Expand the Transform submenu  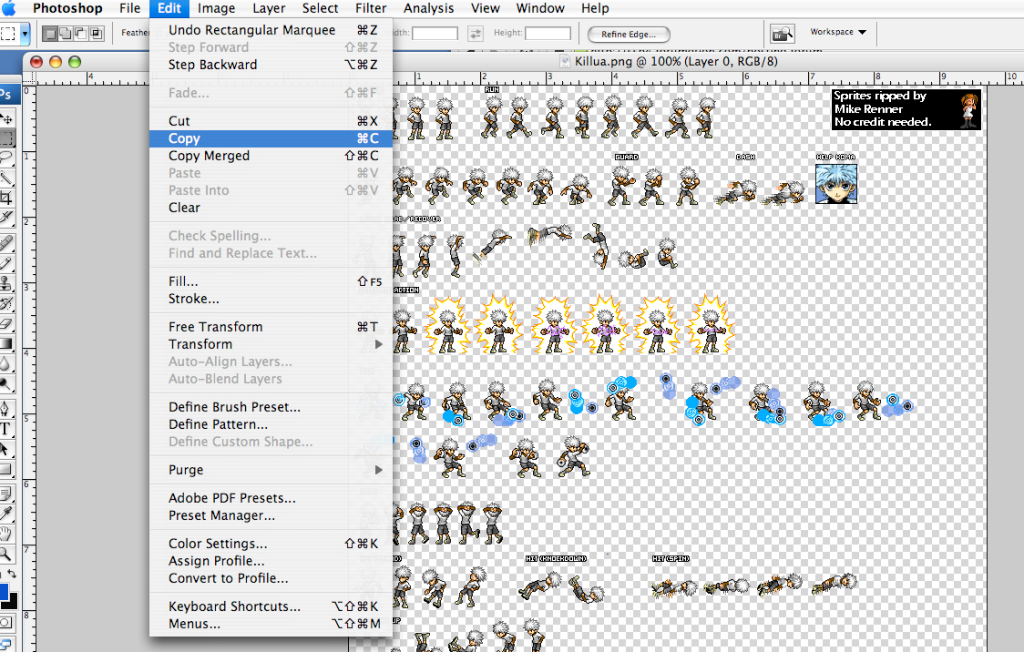click(271, 344)
